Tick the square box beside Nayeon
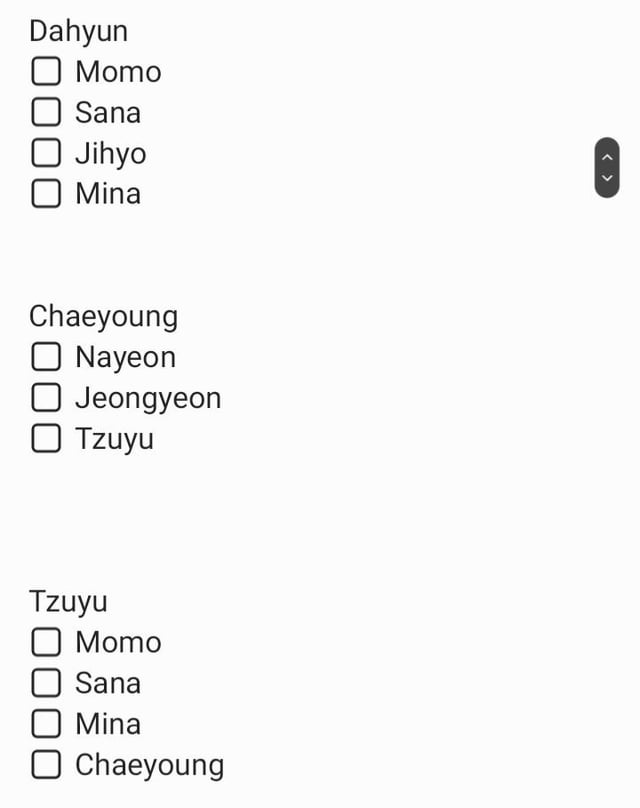Screen dimensions: 640x808 coord(46,357)
